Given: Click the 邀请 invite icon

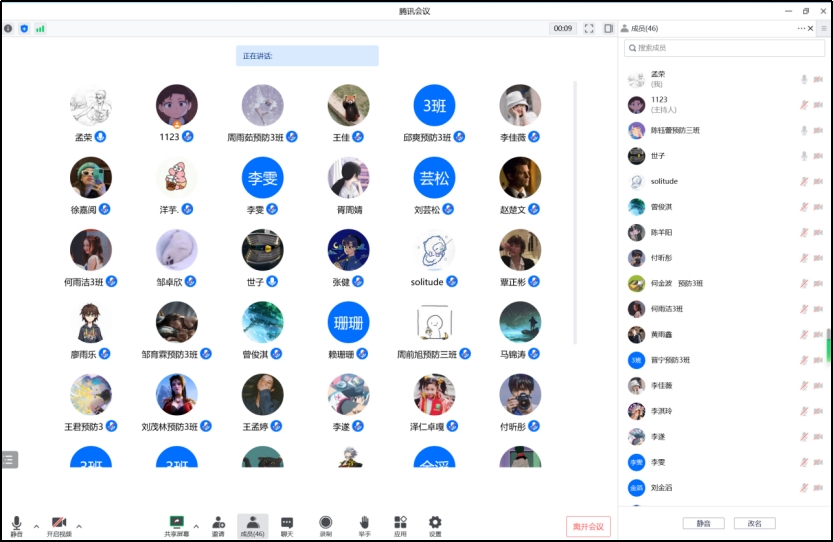Looking at the screenshot, I should (218, 524).
